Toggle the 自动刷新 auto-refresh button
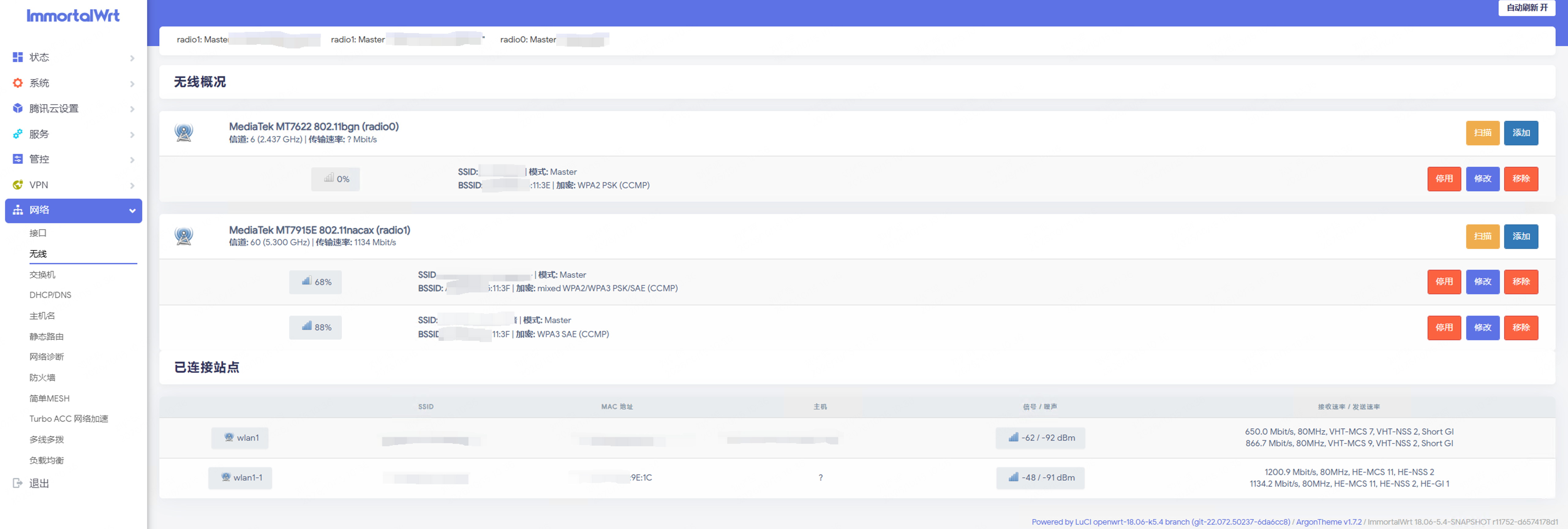Viewport: 1568px width, 529px height. point(1527,8)
